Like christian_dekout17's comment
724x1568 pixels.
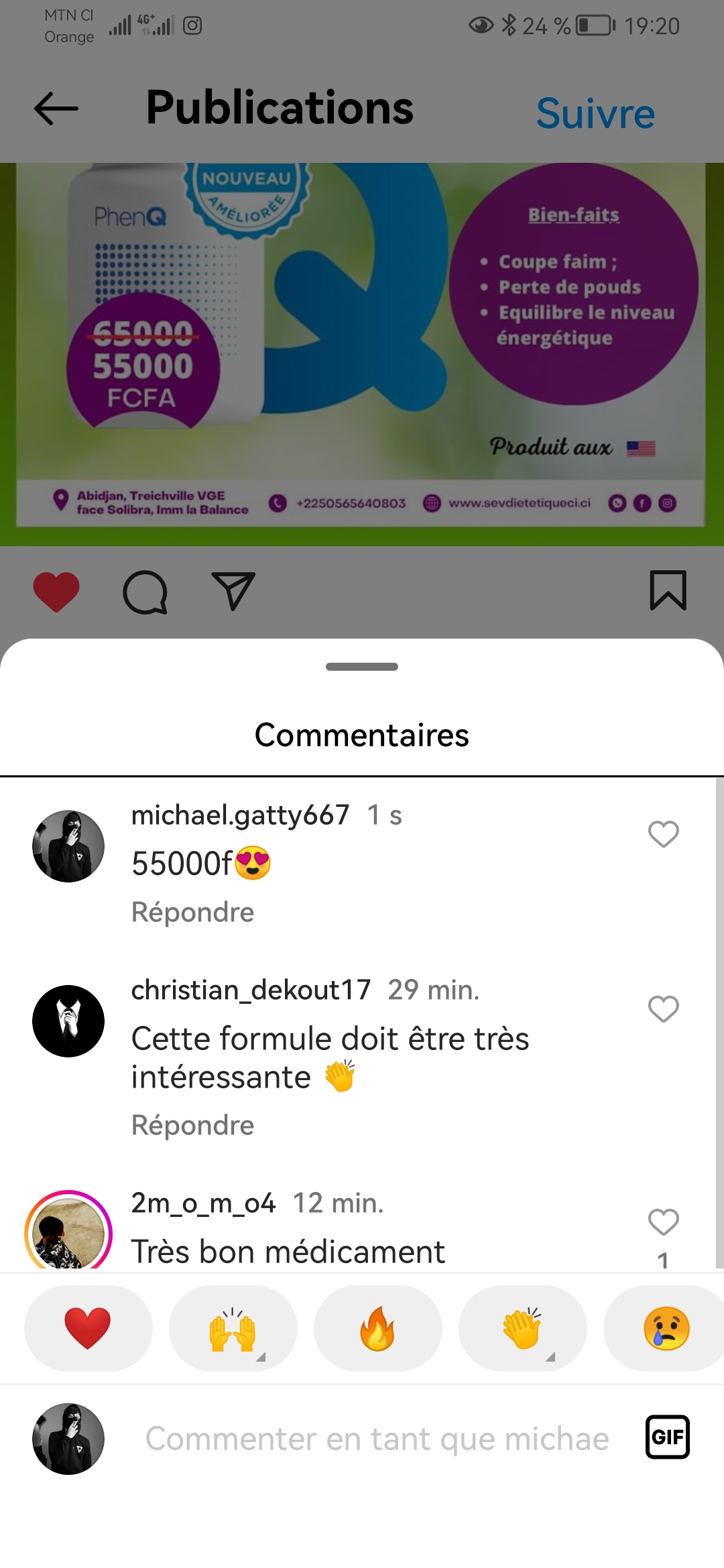tap(664, 1008)
